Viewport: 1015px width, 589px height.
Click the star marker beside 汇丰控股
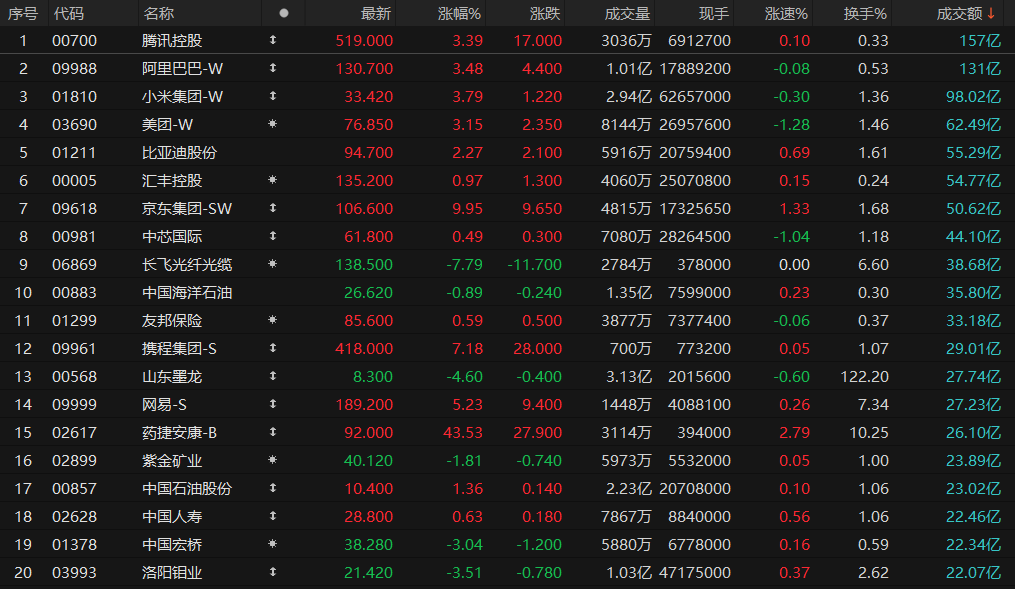(x=273, y=181)
